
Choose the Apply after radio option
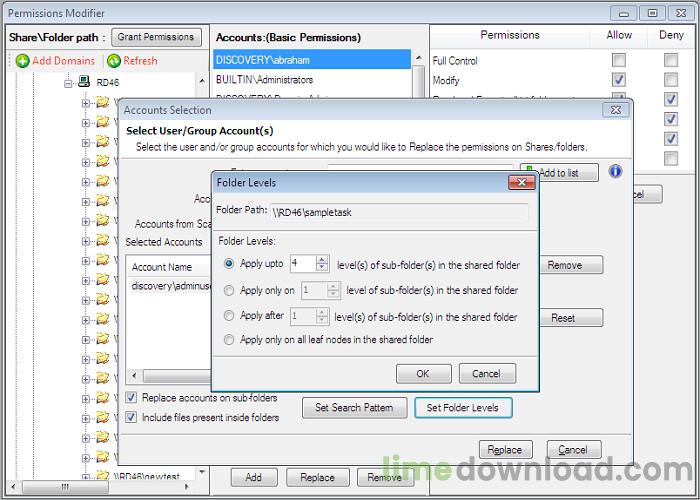[x=230, y=316]
